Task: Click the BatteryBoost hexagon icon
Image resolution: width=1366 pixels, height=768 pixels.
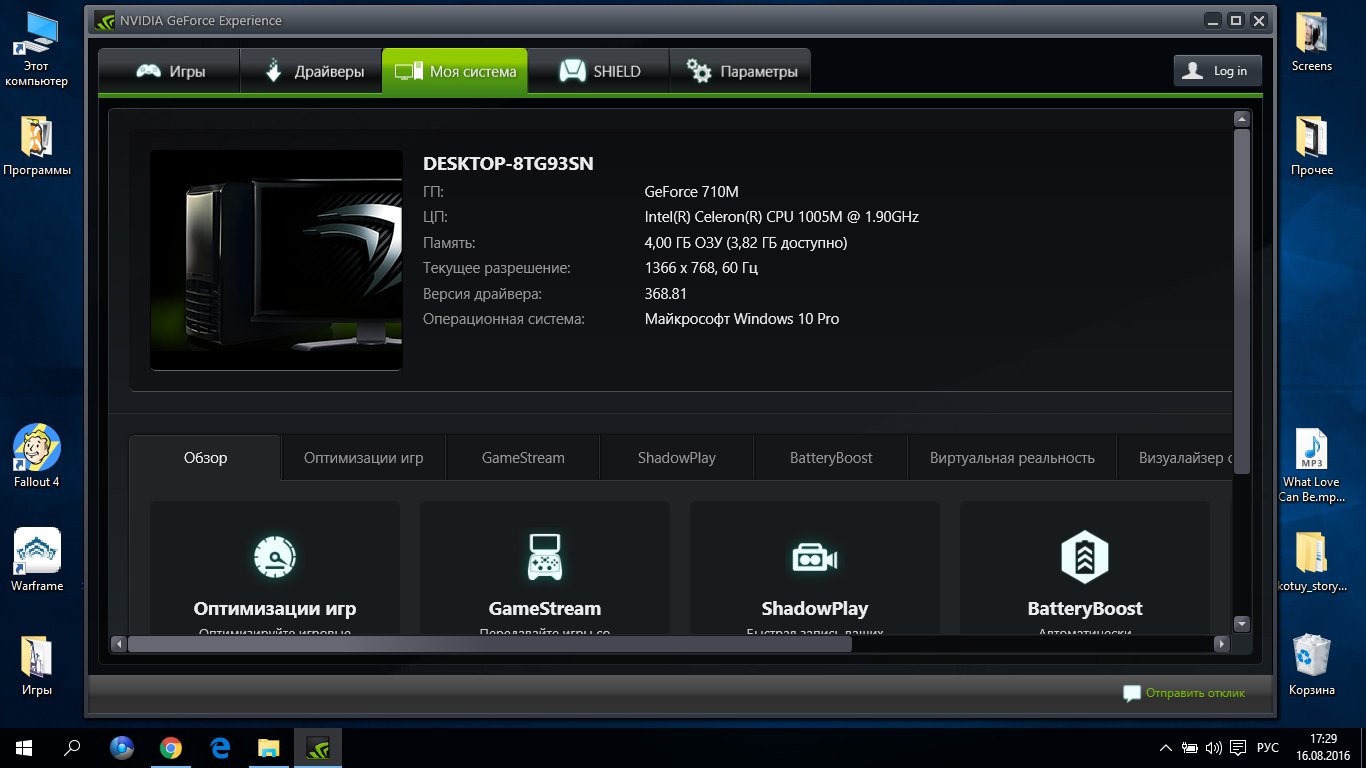Action: (1084, 557)
